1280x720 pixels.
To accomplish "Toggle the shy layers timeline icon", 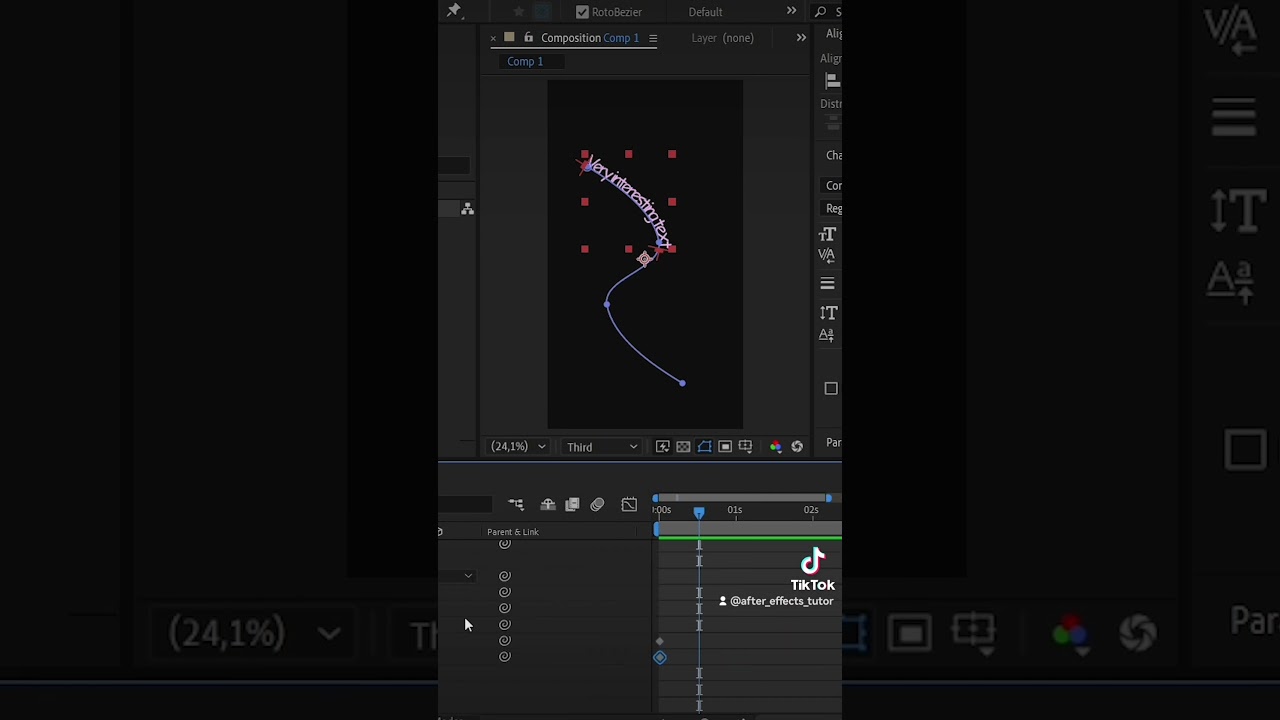I will (x=548, y=505).
